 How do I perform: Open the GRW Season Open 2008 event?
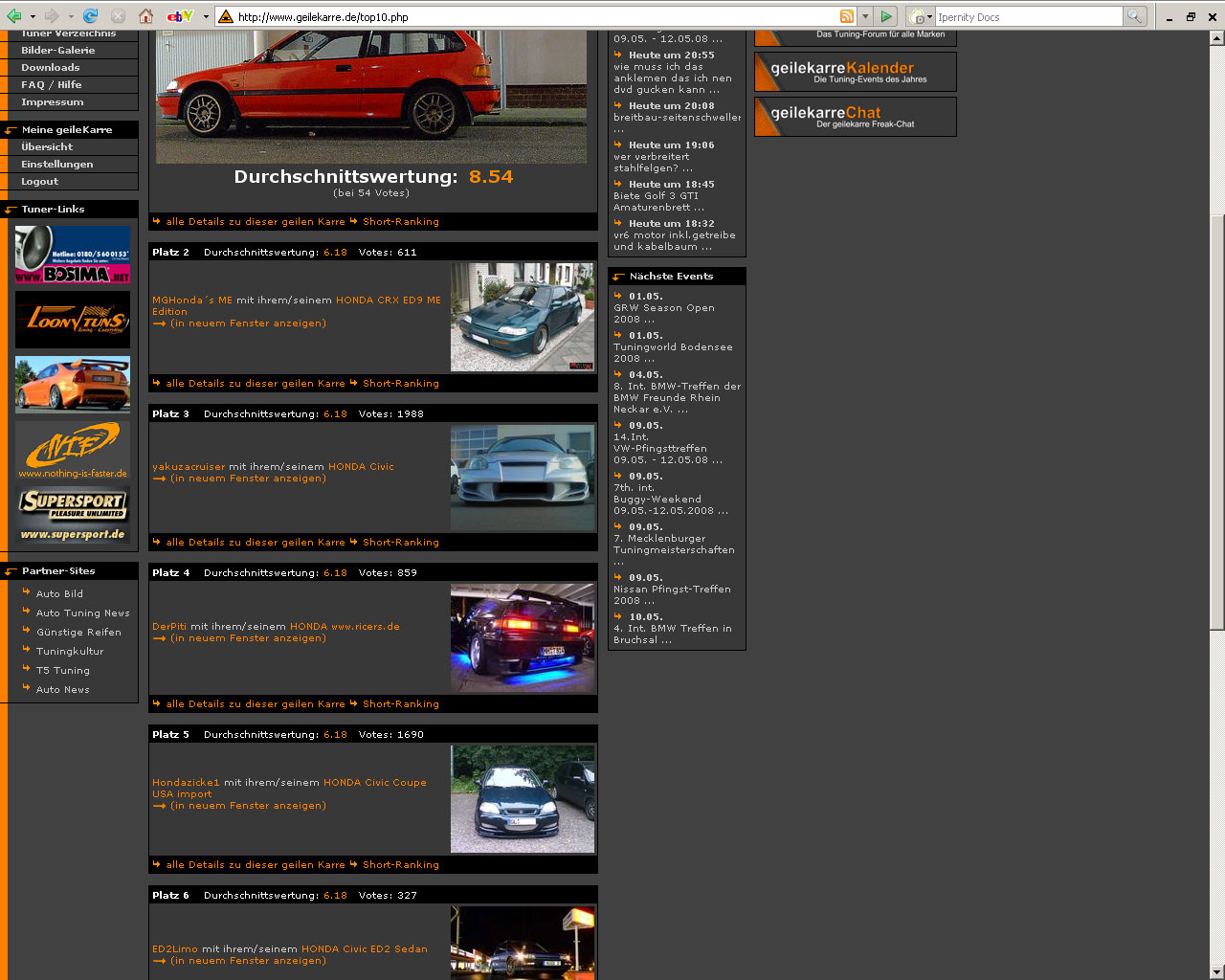[664, 313]
